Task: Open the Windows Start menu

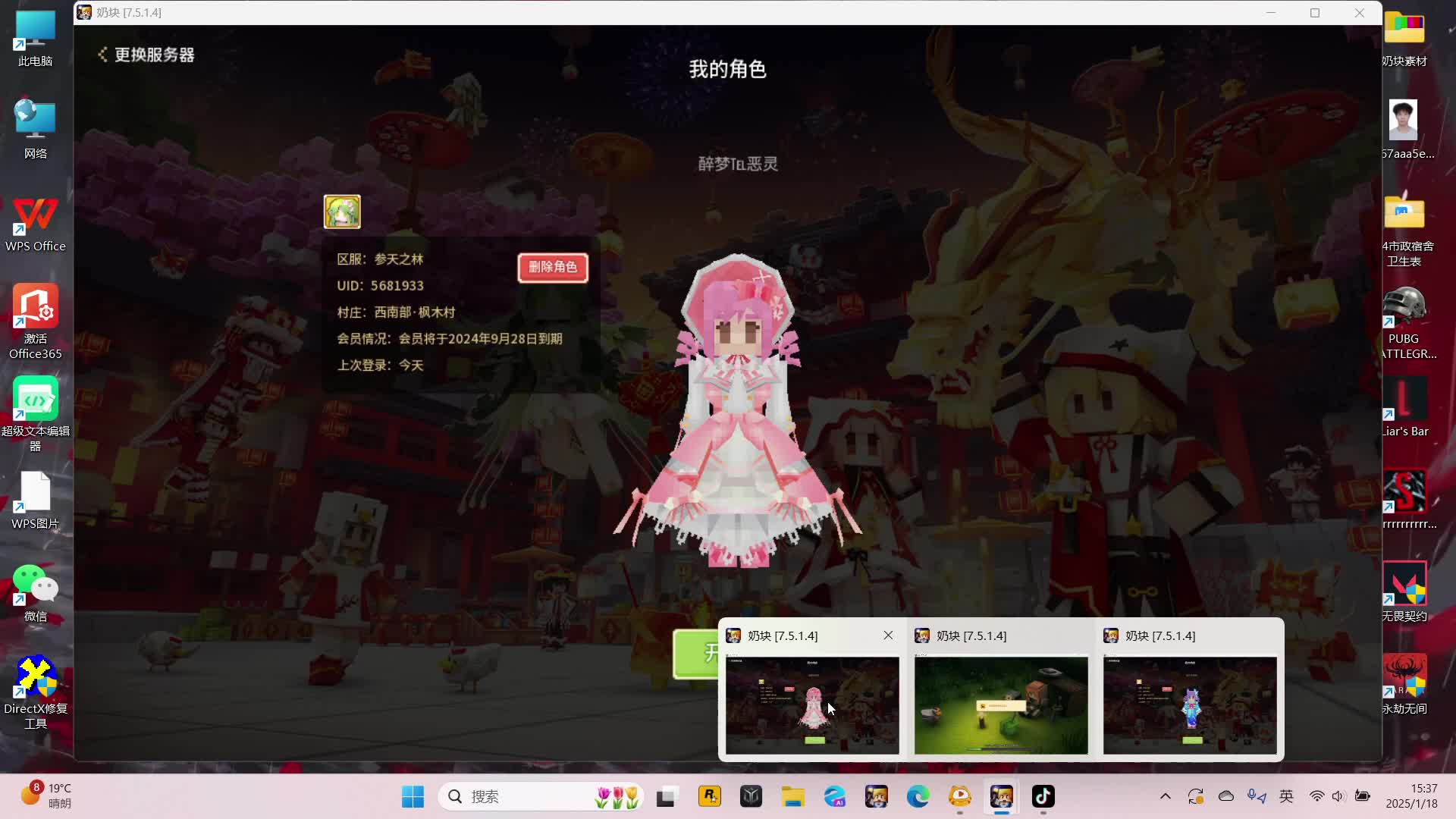Action: 412,797
